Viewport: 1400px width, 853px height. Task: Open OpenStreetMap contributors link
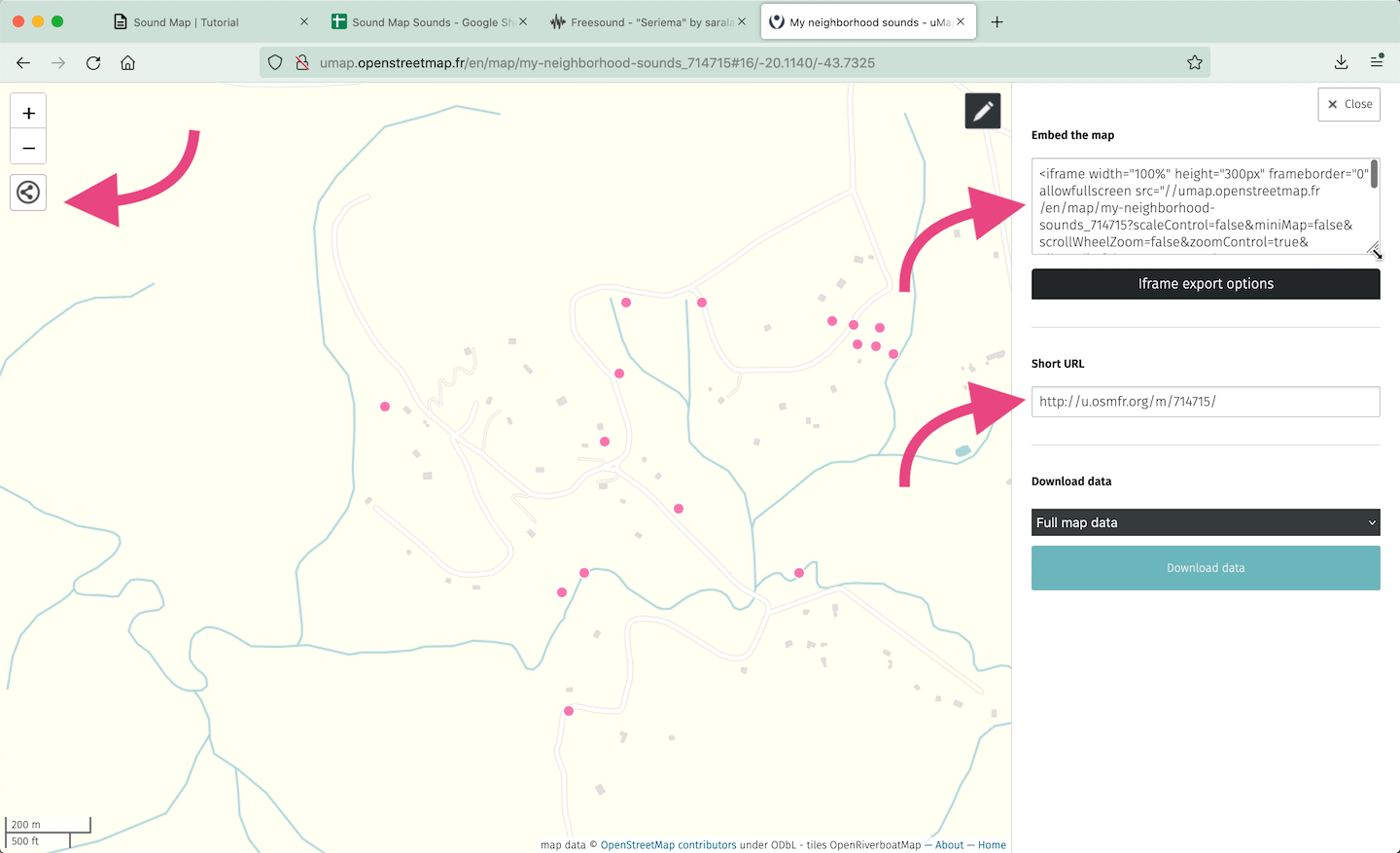click(x=668, y=845)
